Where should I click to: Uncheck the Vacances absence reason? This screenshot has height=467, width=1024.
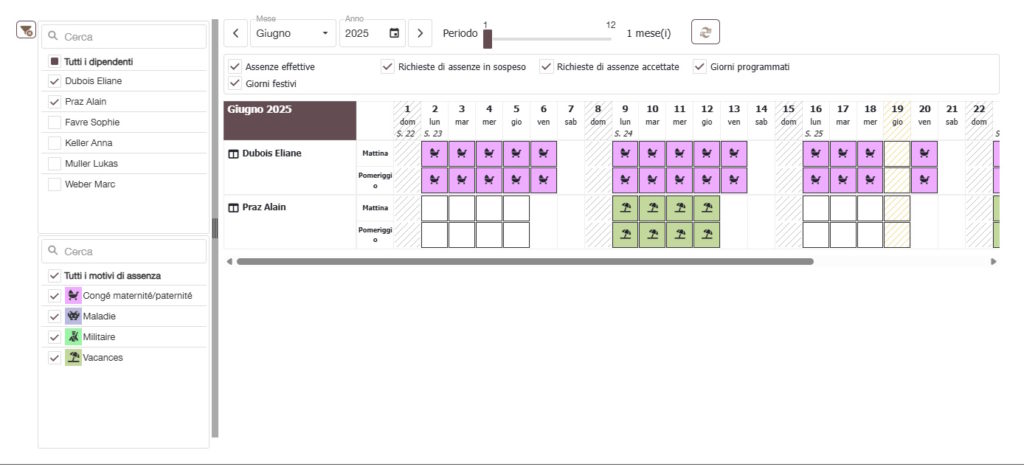[x=54, y=358]
